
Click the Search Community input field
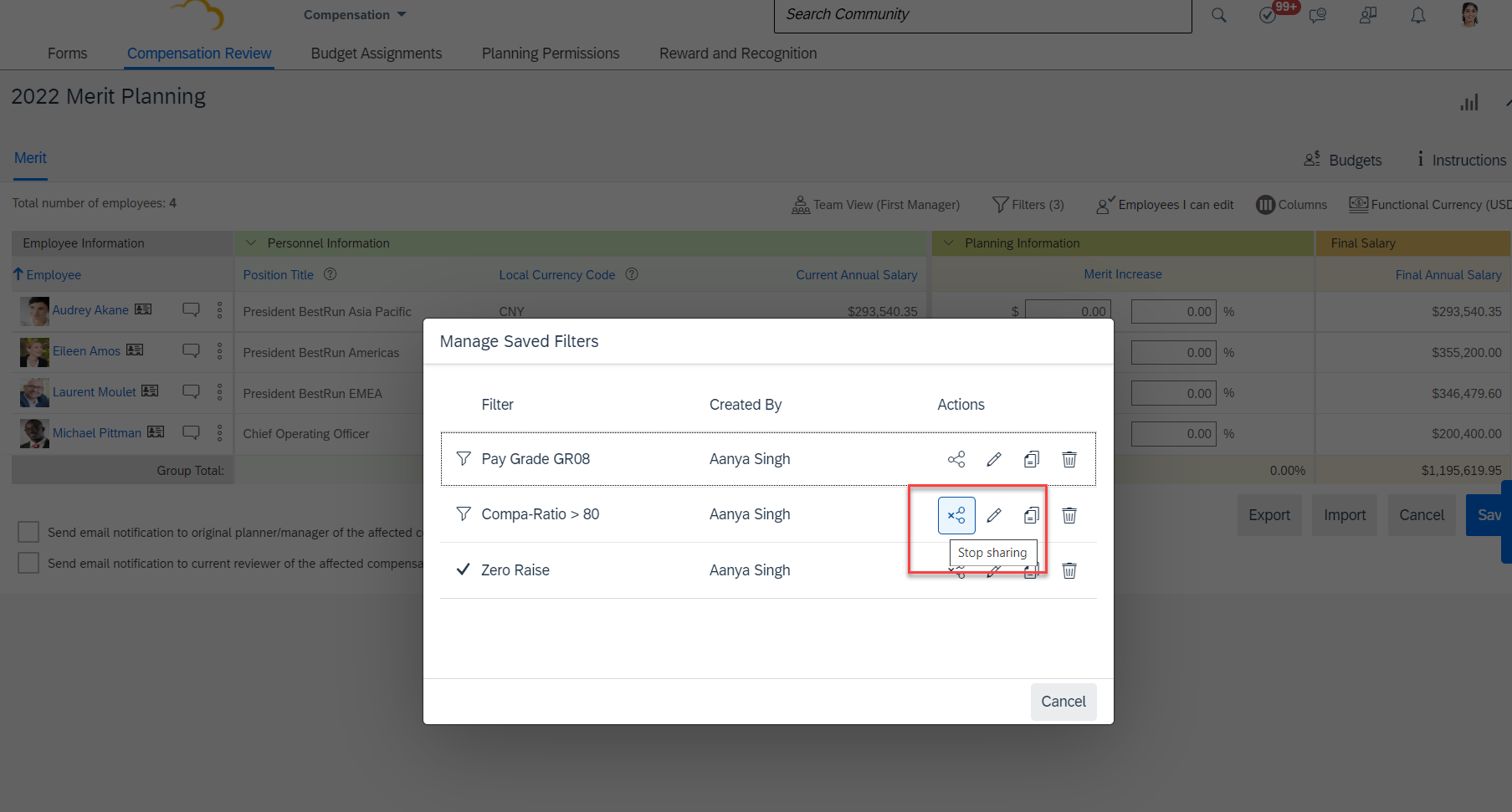tap(982, 15)
